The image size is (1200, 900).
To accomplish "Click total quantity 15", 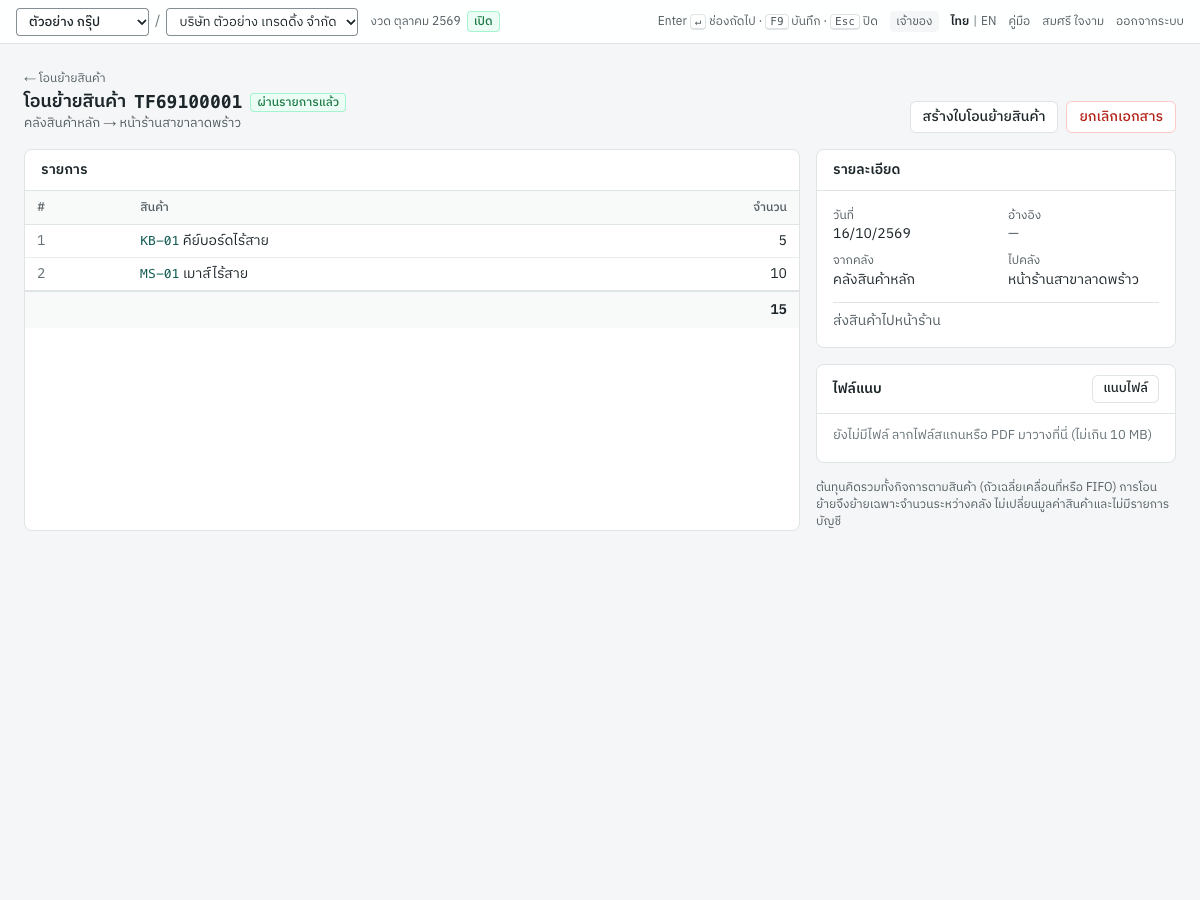I will click(778, 310).
